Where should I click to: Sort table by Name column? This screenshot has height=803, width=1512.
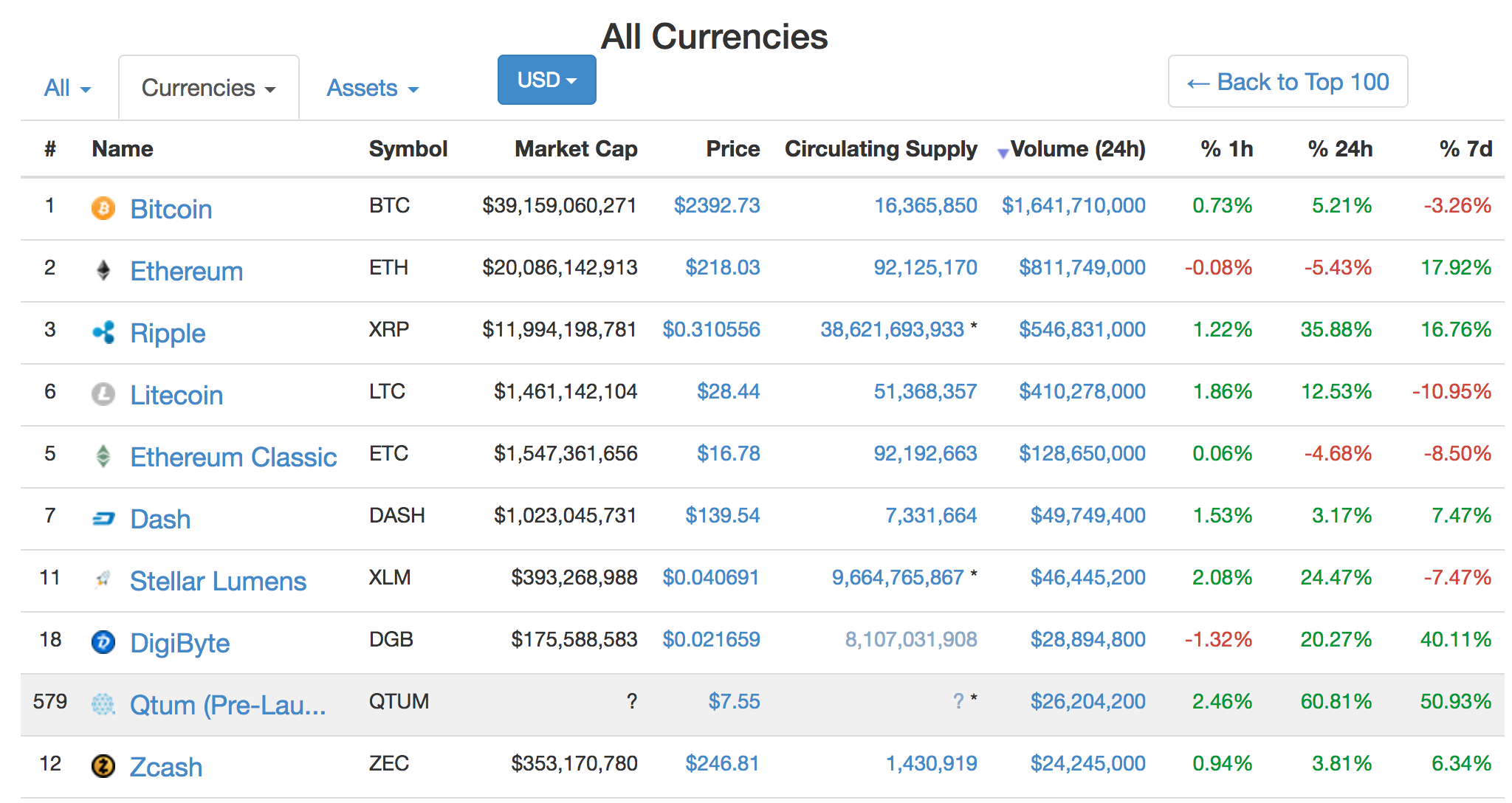123,148
